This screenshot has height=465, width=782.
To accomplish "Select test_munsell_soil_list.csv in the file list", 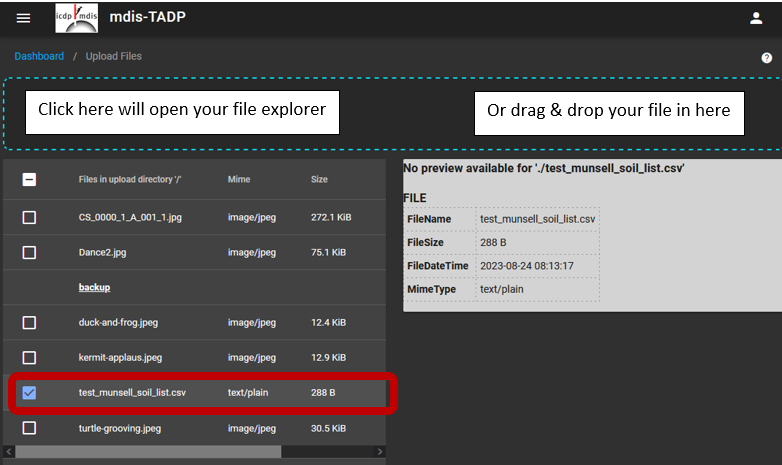I will [x=132, y=393].
